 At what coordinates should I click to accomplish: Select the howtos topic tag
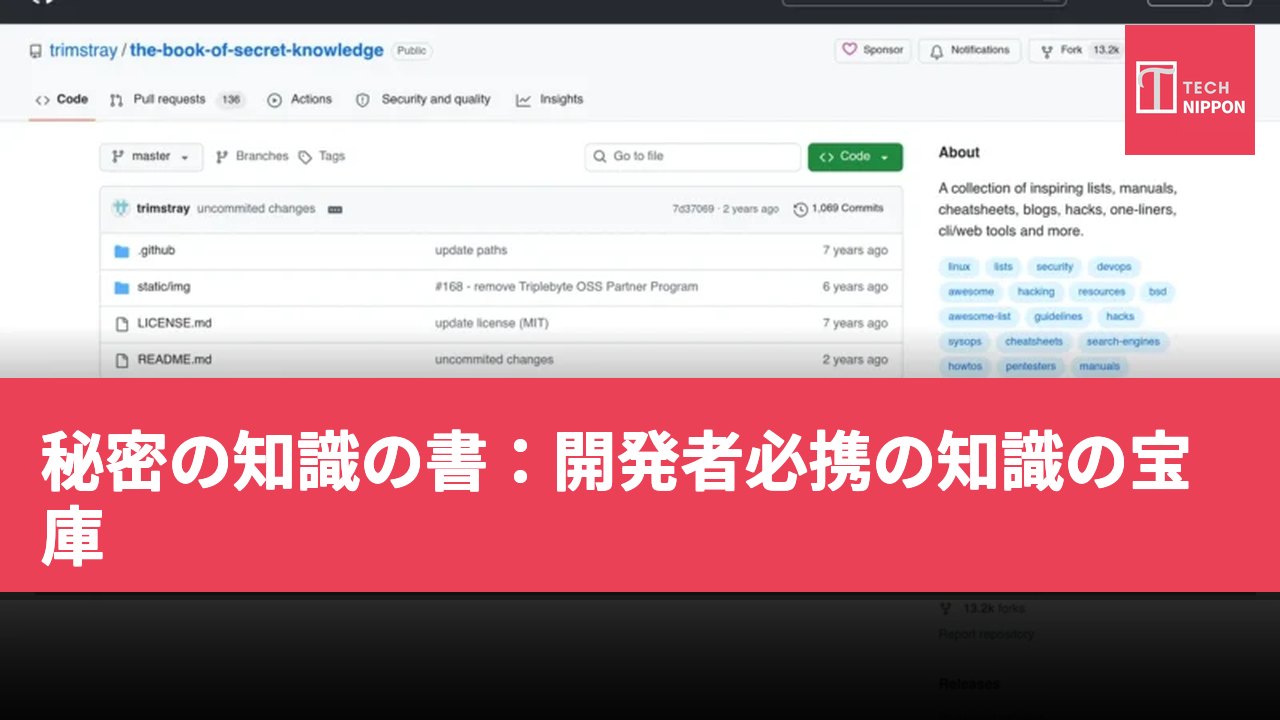pos(965,367)
